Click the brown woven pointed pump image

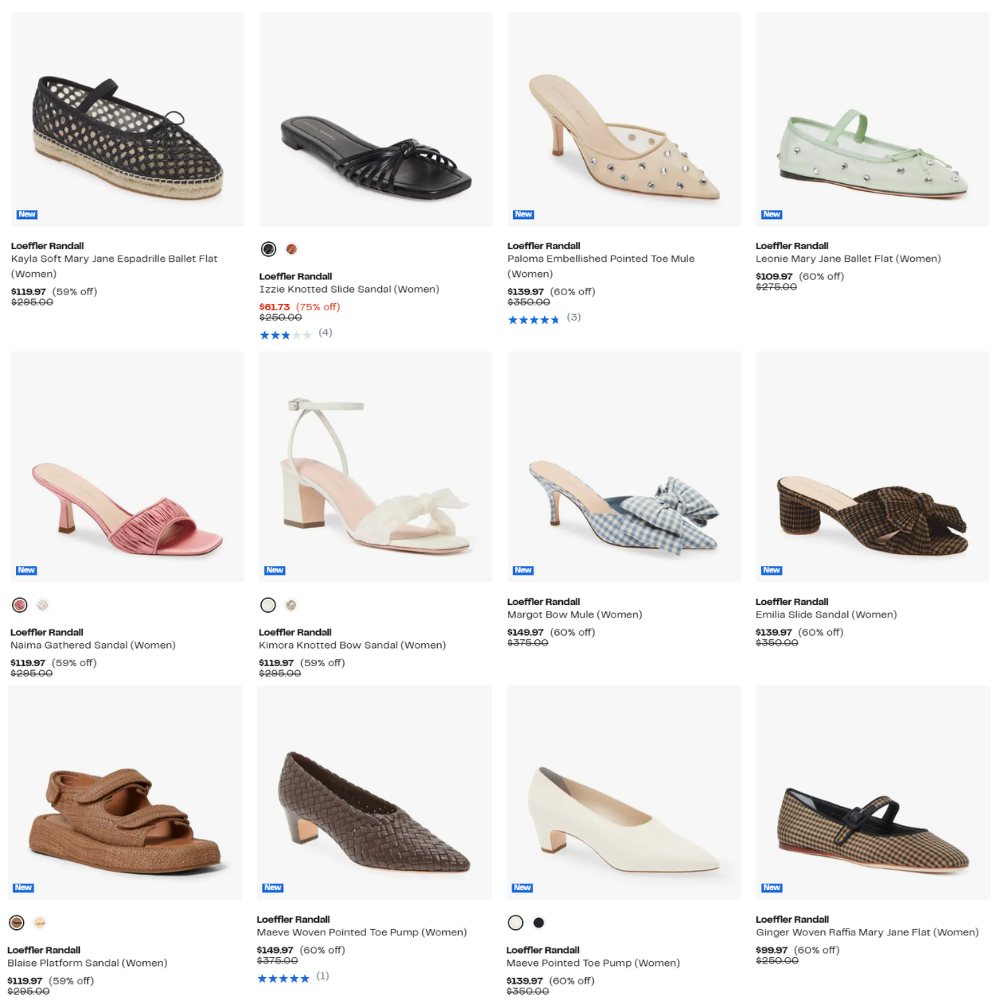click(x=374, y=810)
